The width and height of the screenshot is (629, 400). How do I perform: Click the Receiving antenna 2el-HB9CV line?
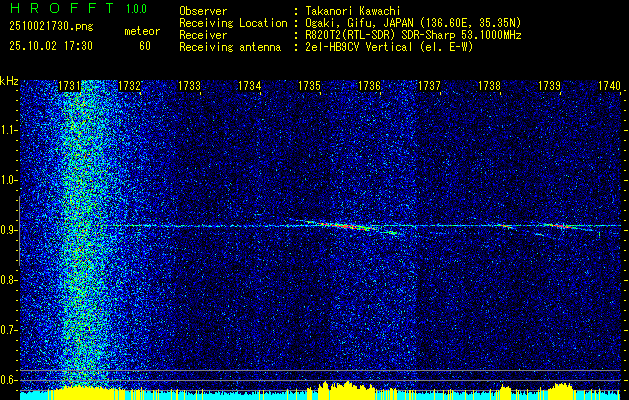click(x=389, y=47)
